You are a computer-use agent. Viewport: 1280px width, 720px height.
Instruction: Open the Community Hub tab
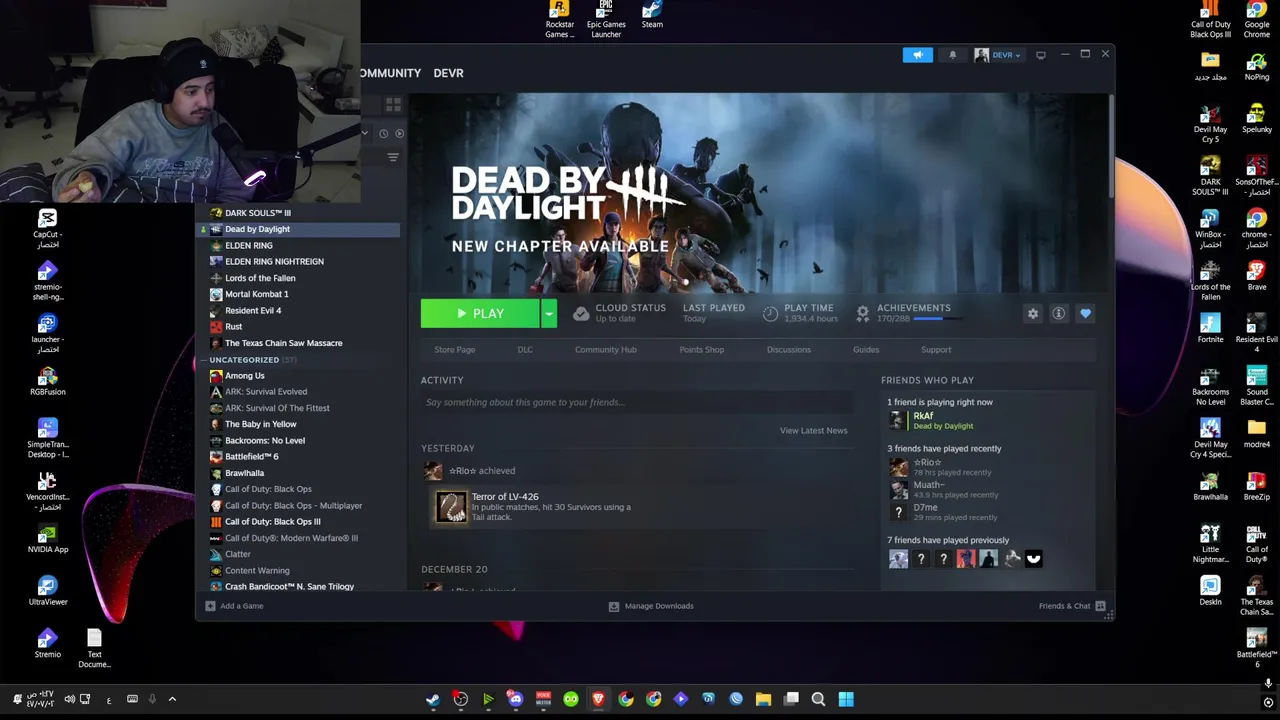(x=605, y=350)
